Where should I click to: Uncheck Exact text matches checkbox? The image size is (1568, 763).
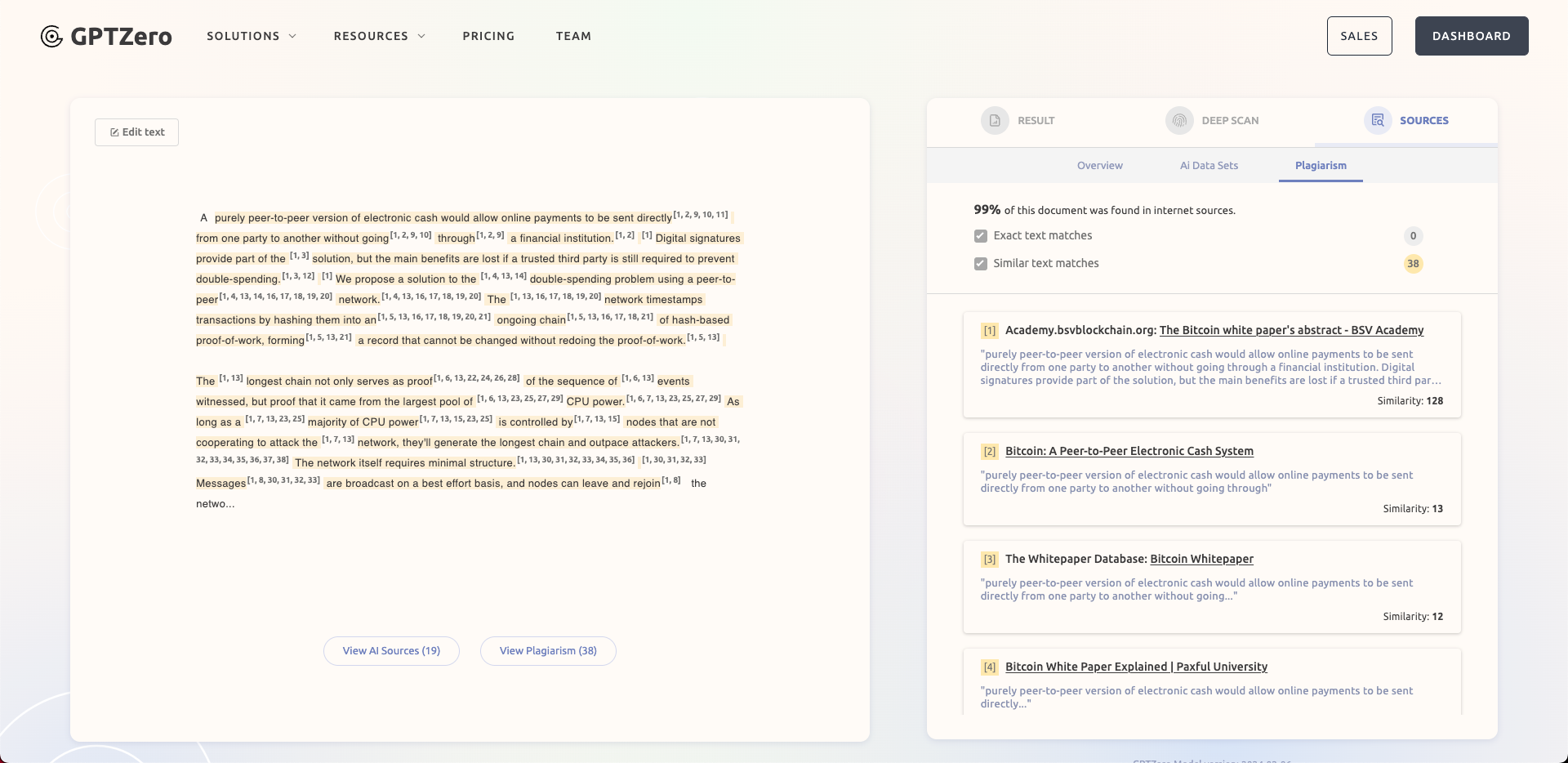[981, 236]
